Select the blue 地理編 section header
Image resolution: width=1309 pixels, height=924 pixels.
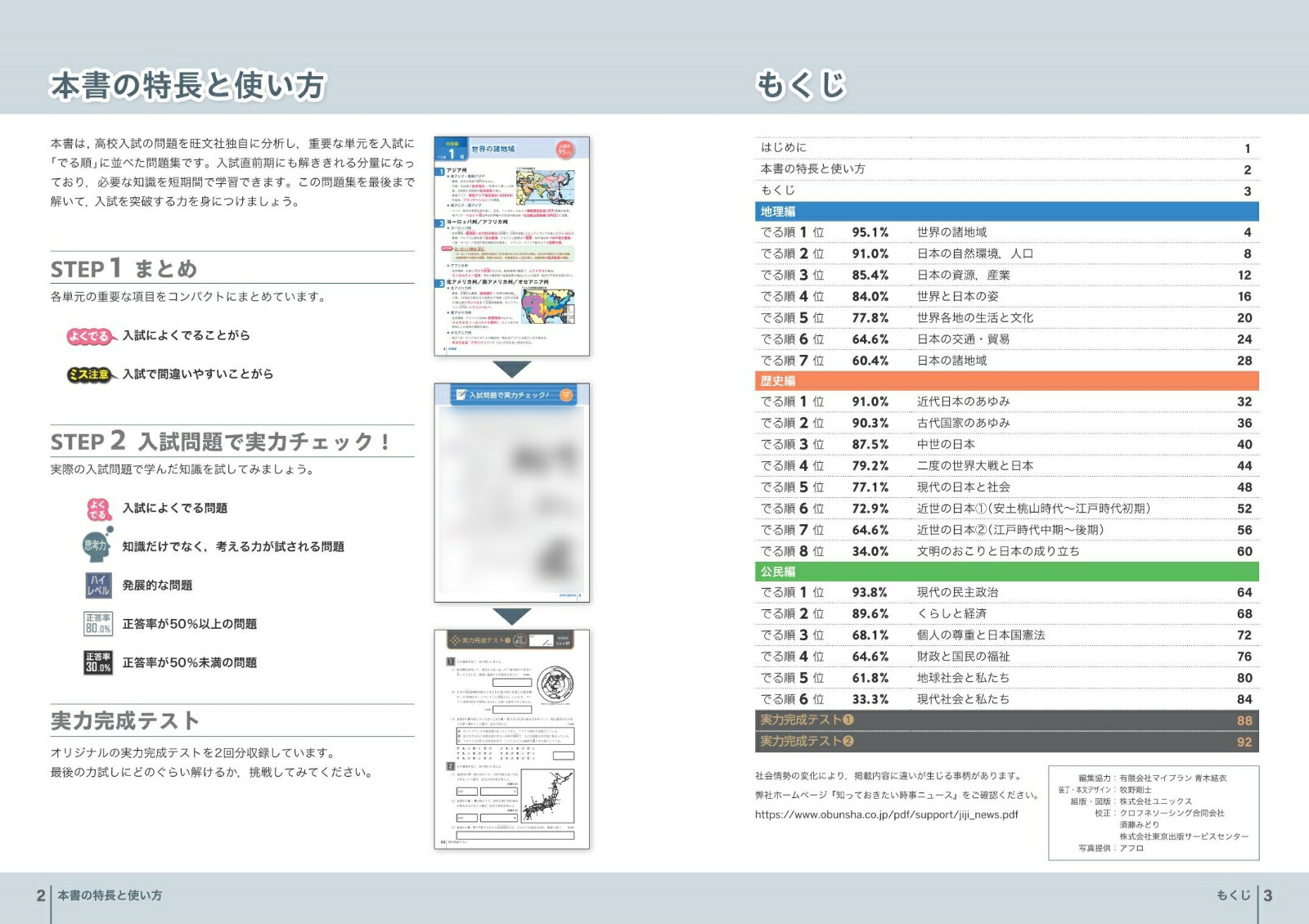(1006, 212)
